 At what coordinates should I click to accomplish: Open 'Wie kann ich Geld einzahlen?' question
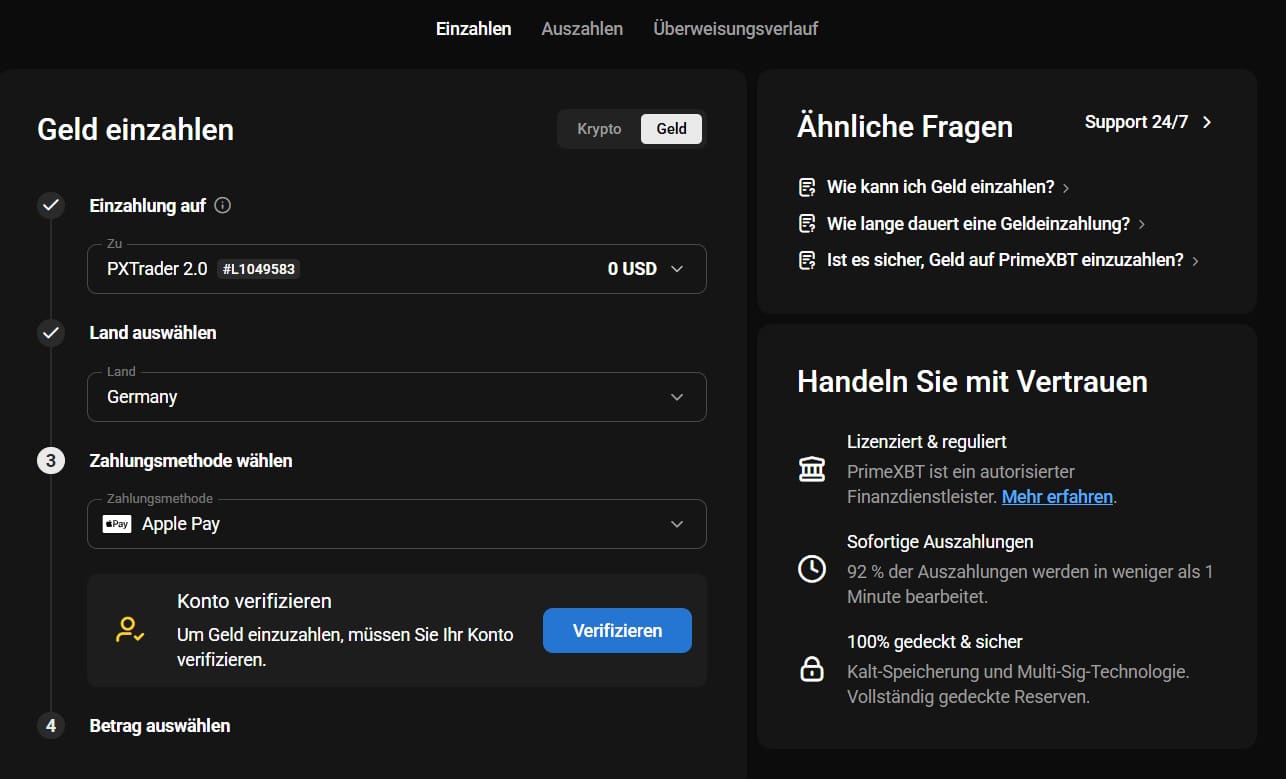941,187
